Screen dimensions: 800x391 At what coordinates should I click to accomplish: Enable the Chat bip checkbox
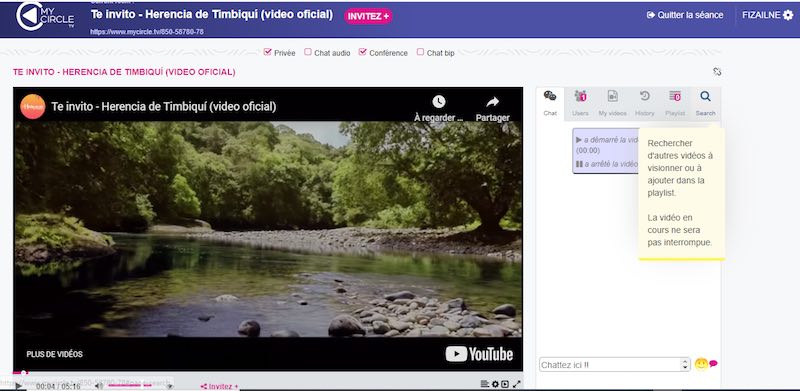(420, 52)
